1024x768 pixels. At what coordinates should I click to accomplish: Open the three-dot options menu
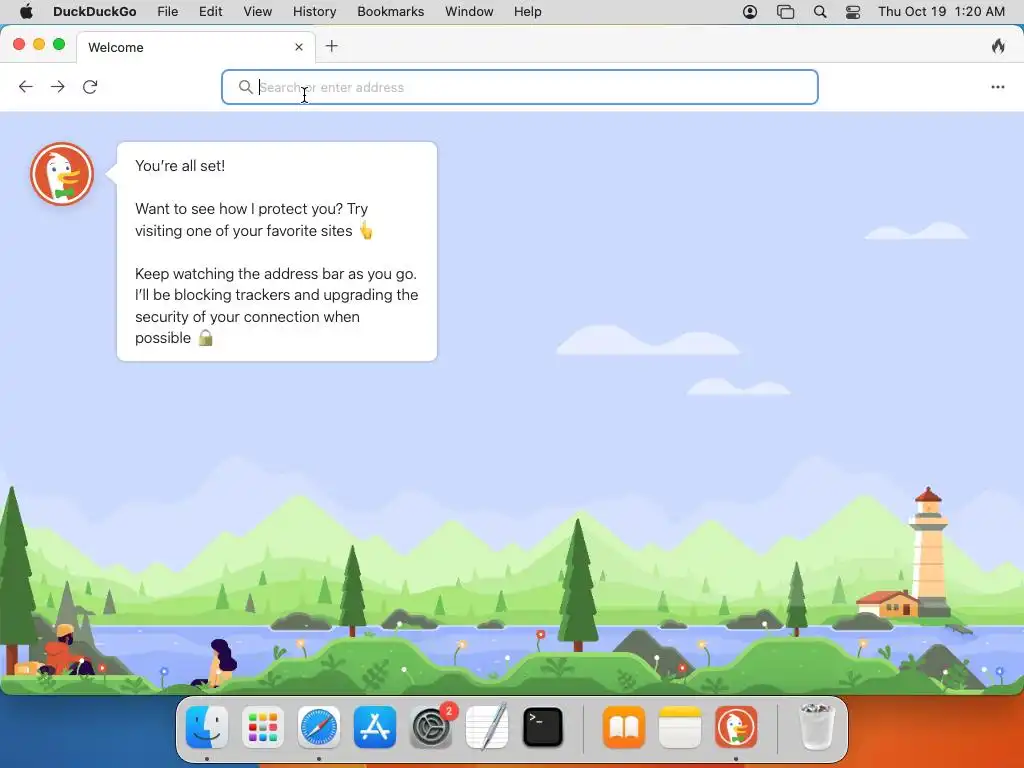click(x=997, y=87)
